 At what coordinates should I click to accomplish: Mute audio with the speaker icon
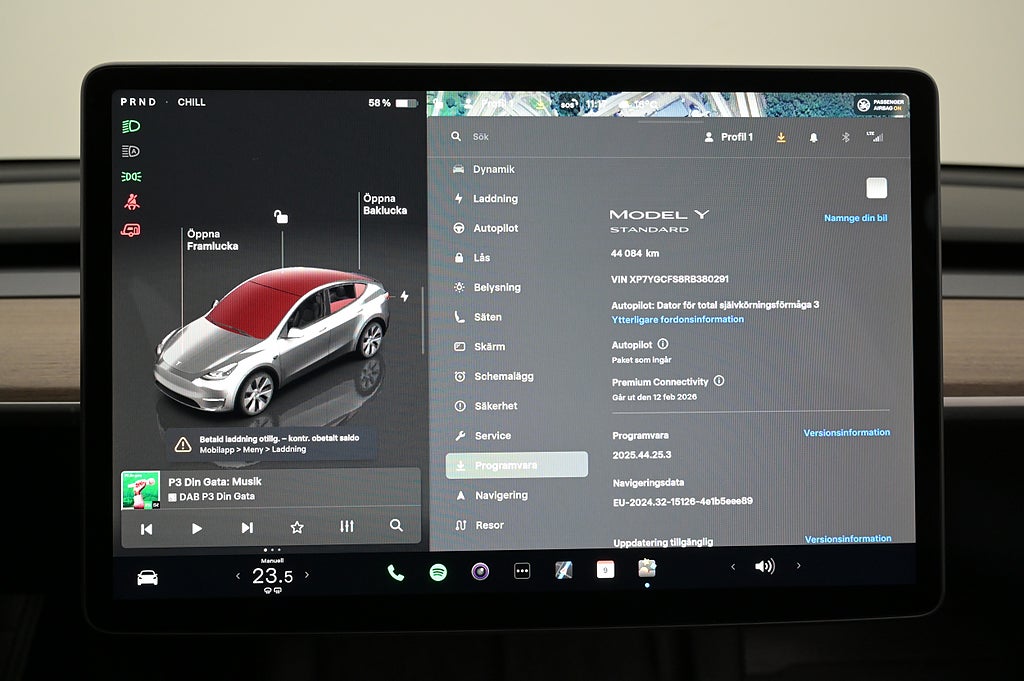764,566
